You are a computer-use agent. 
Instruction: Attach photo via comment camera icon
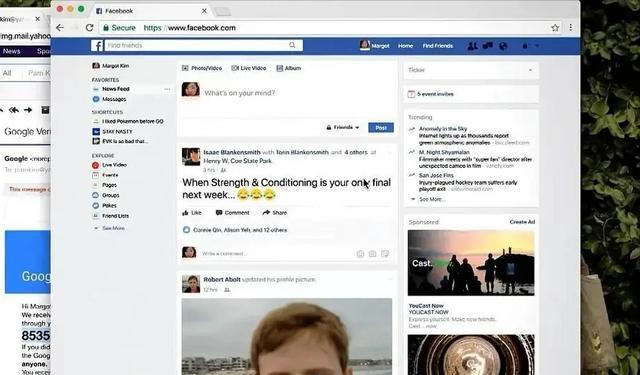click(373, 254)
